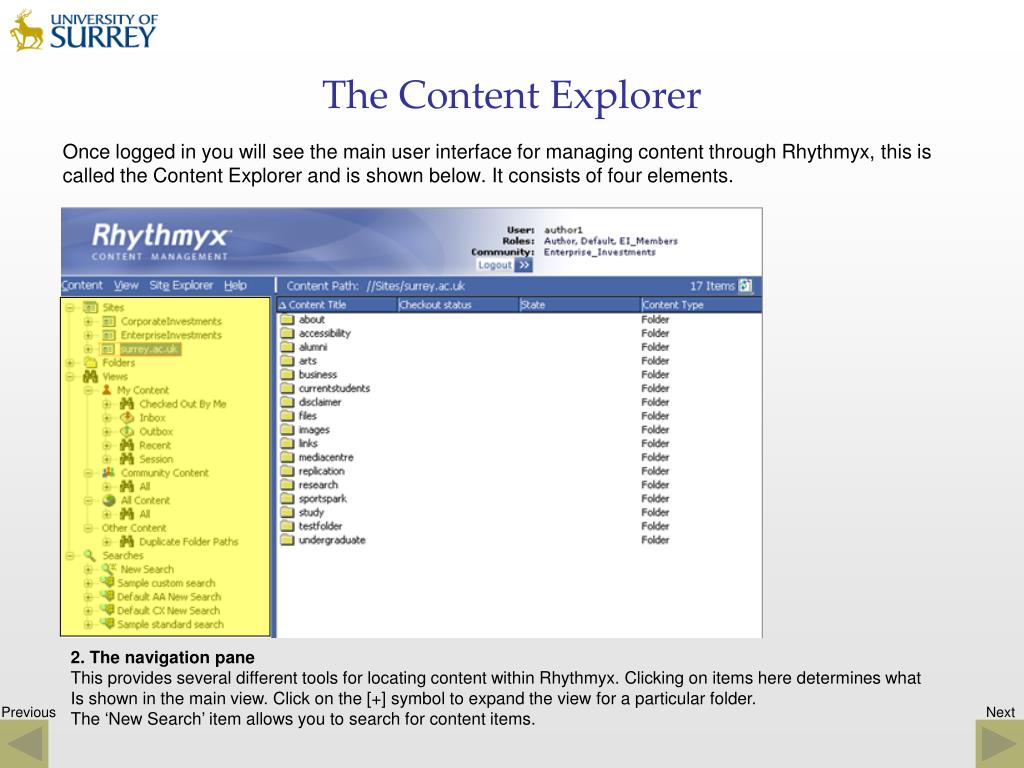This screenshot has width=1024, height=768.
Task: Open the Site Explorer menu
Action: [x=181, y=285]
